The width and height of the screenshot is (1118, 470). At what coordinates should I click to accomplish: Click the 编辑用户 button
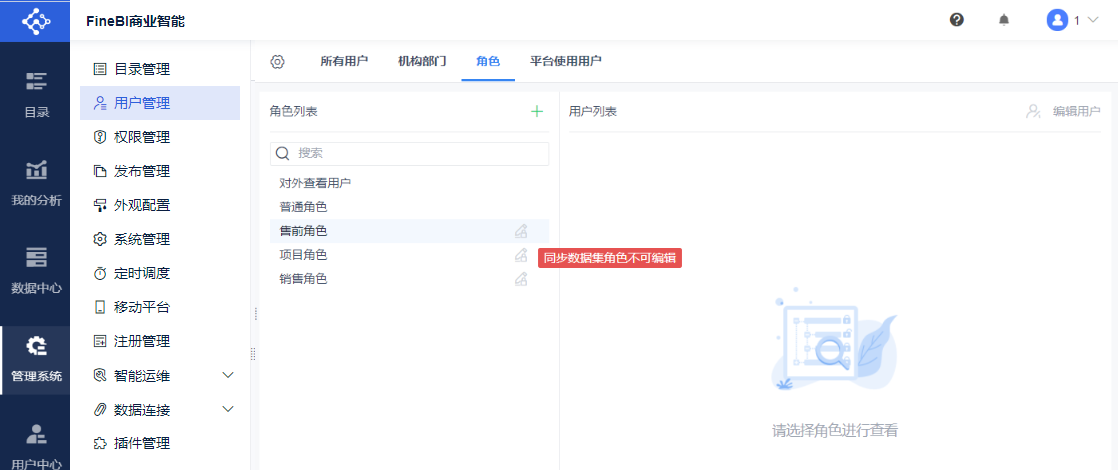(x=1064, y=111)
